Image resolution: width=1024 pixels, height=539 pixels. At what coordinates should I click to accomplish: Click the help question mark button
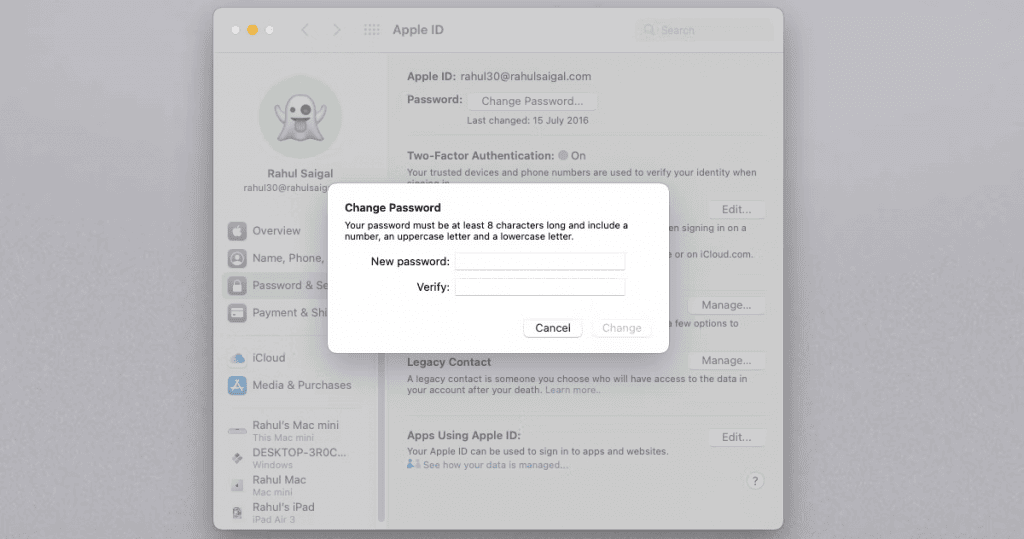(x=756, y=481)
